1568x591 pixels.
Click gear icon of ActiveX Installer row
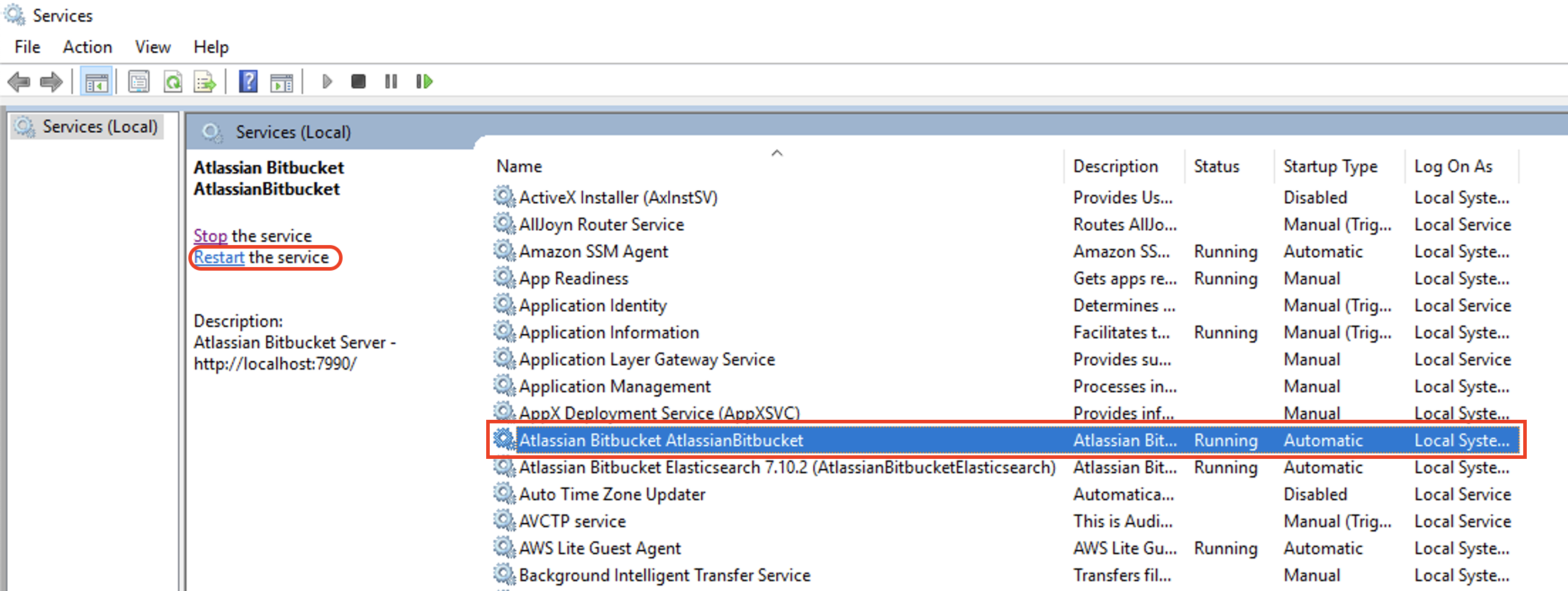click(x=504, y=196)
